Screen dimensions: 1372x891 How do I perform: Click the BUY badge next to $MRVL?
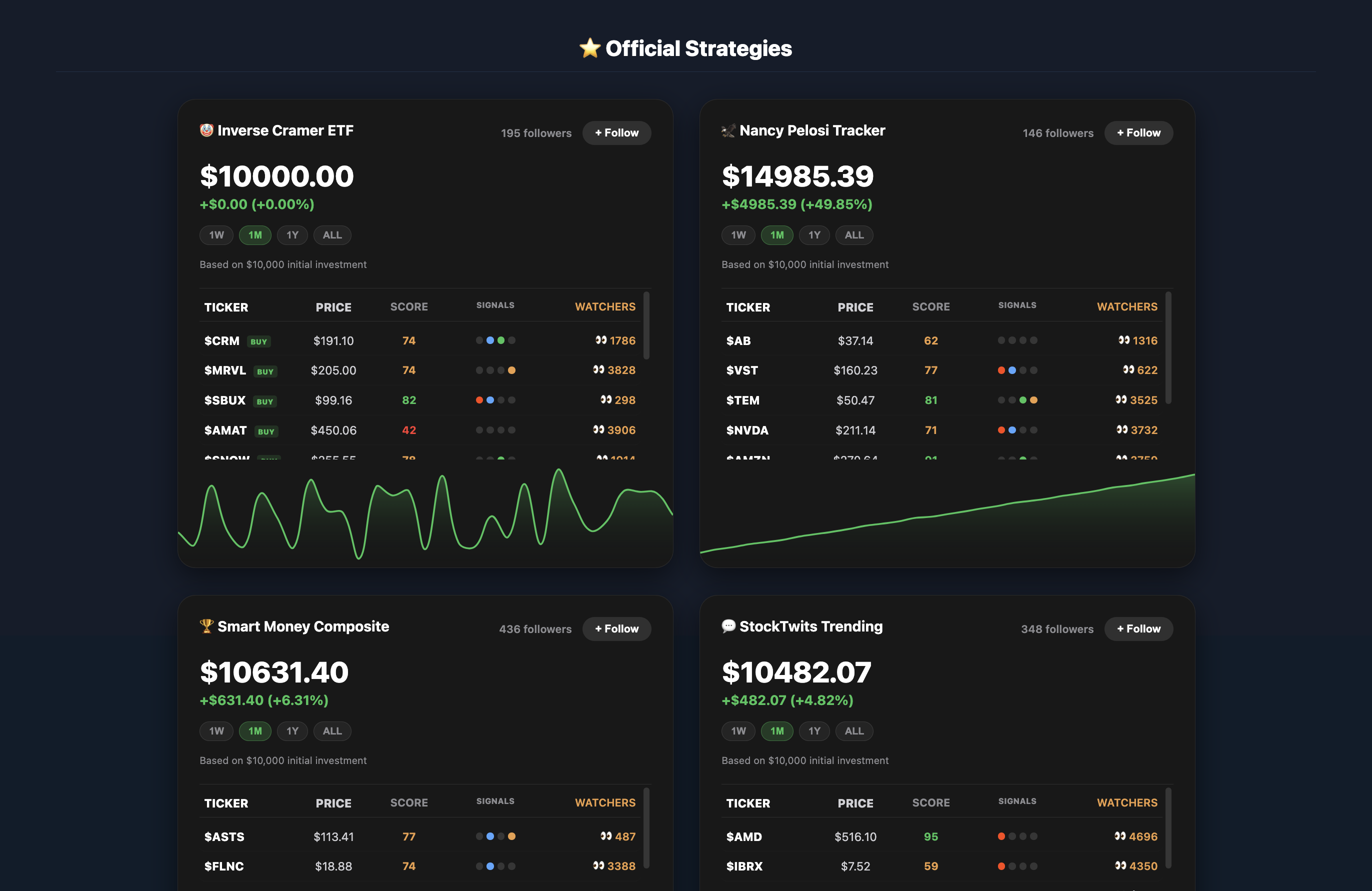[x=265, y=371]
